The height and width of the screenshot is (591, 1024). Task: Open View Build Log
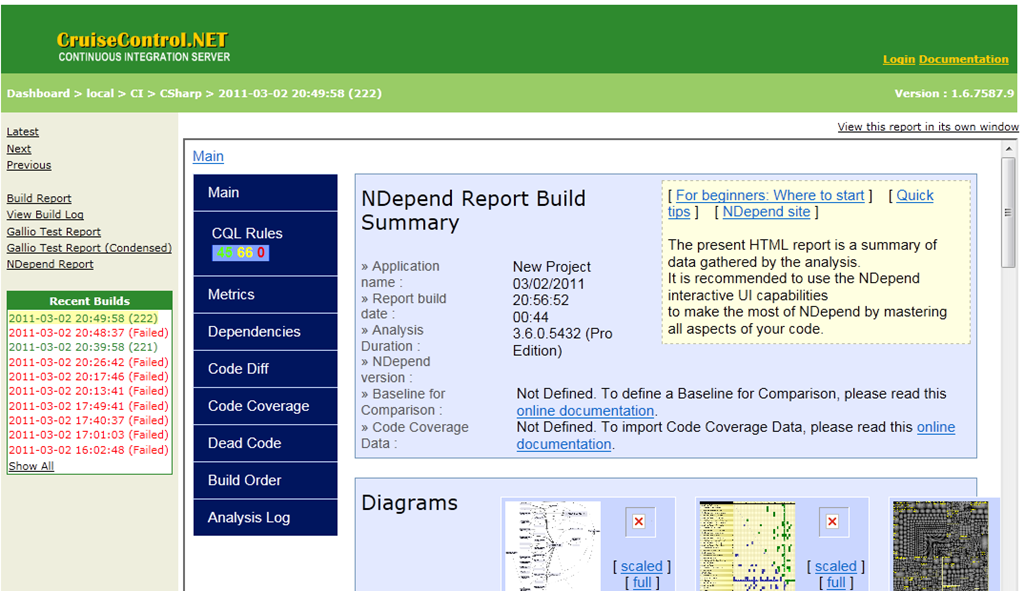click(x=45, y=215)
